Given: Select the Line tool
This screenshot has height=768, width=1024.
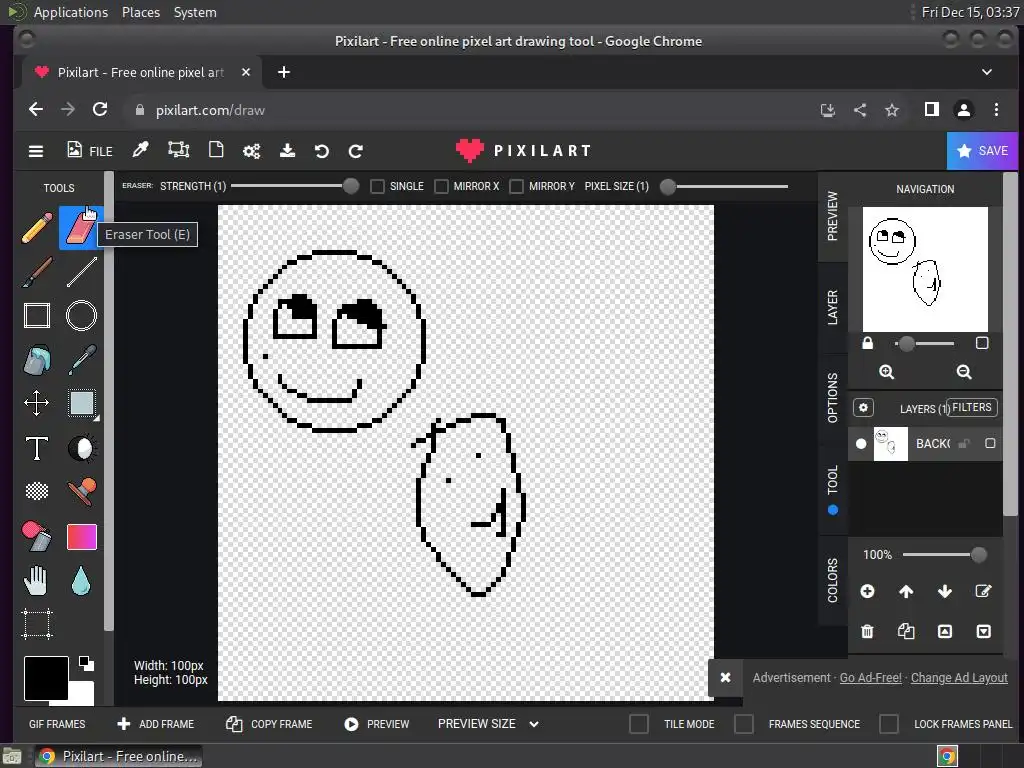Looking at the screenshot, I should [81, 272].
